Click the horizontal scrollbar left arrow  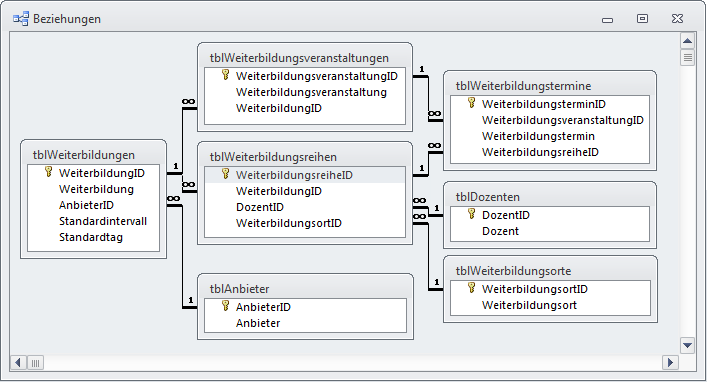point(18,363)
